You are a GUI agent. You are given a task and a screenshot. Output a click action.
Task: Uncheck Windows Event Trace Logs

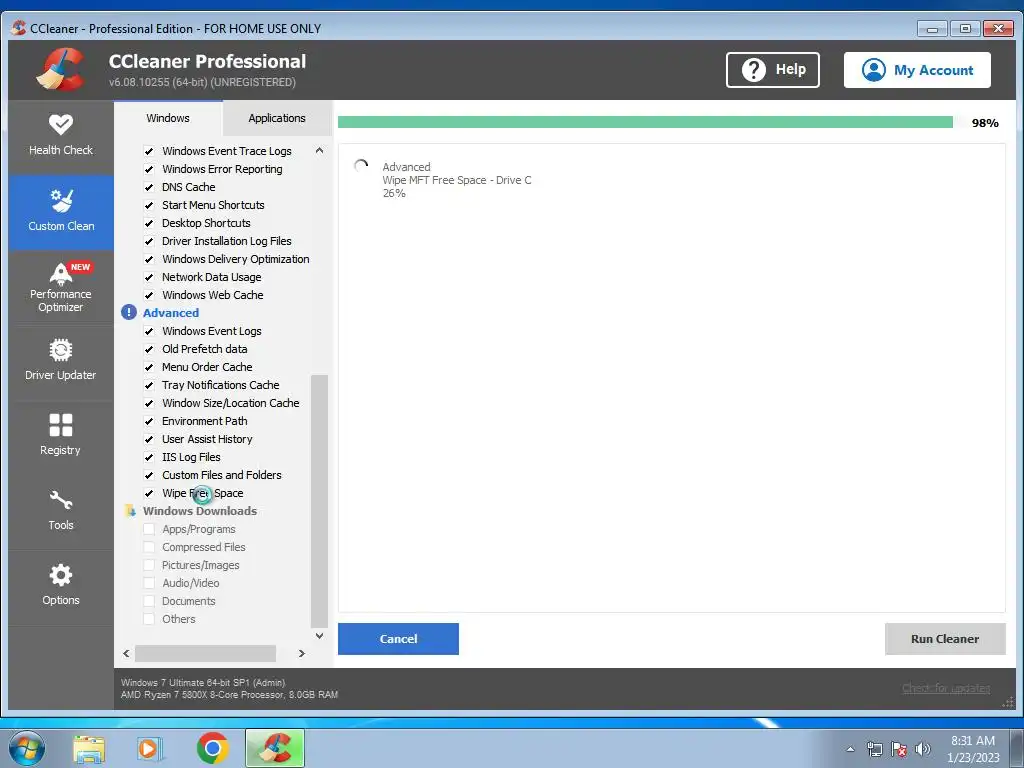(149, 151)
